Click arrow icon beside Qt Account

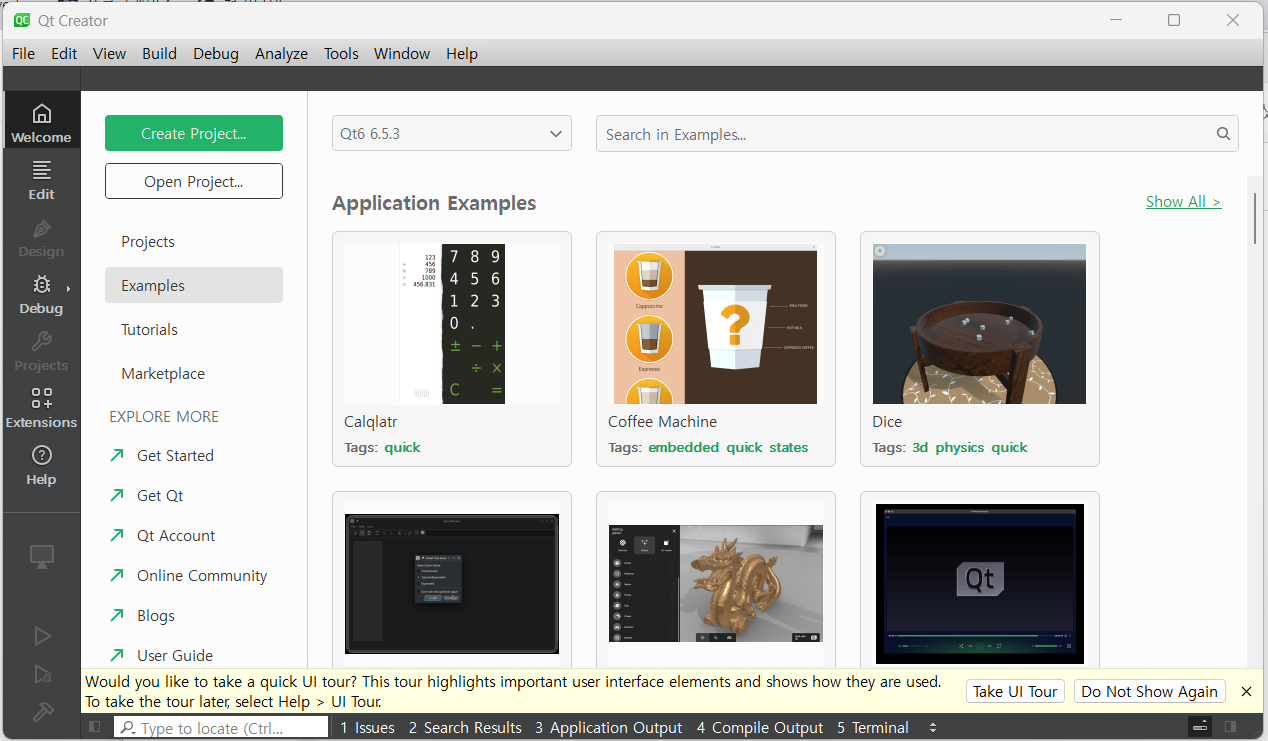click(x=117, y=535)
